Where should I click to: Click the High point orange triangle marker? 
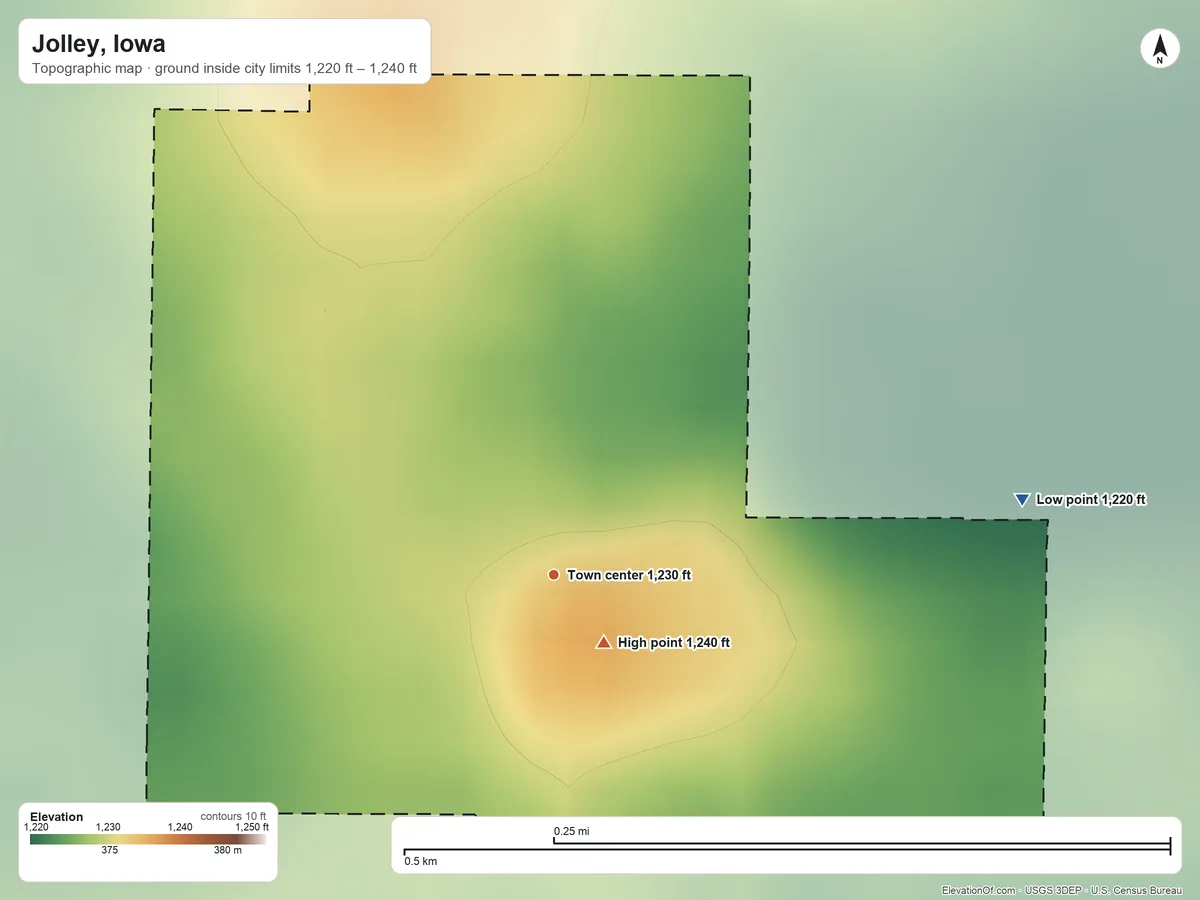pos(603,642)
